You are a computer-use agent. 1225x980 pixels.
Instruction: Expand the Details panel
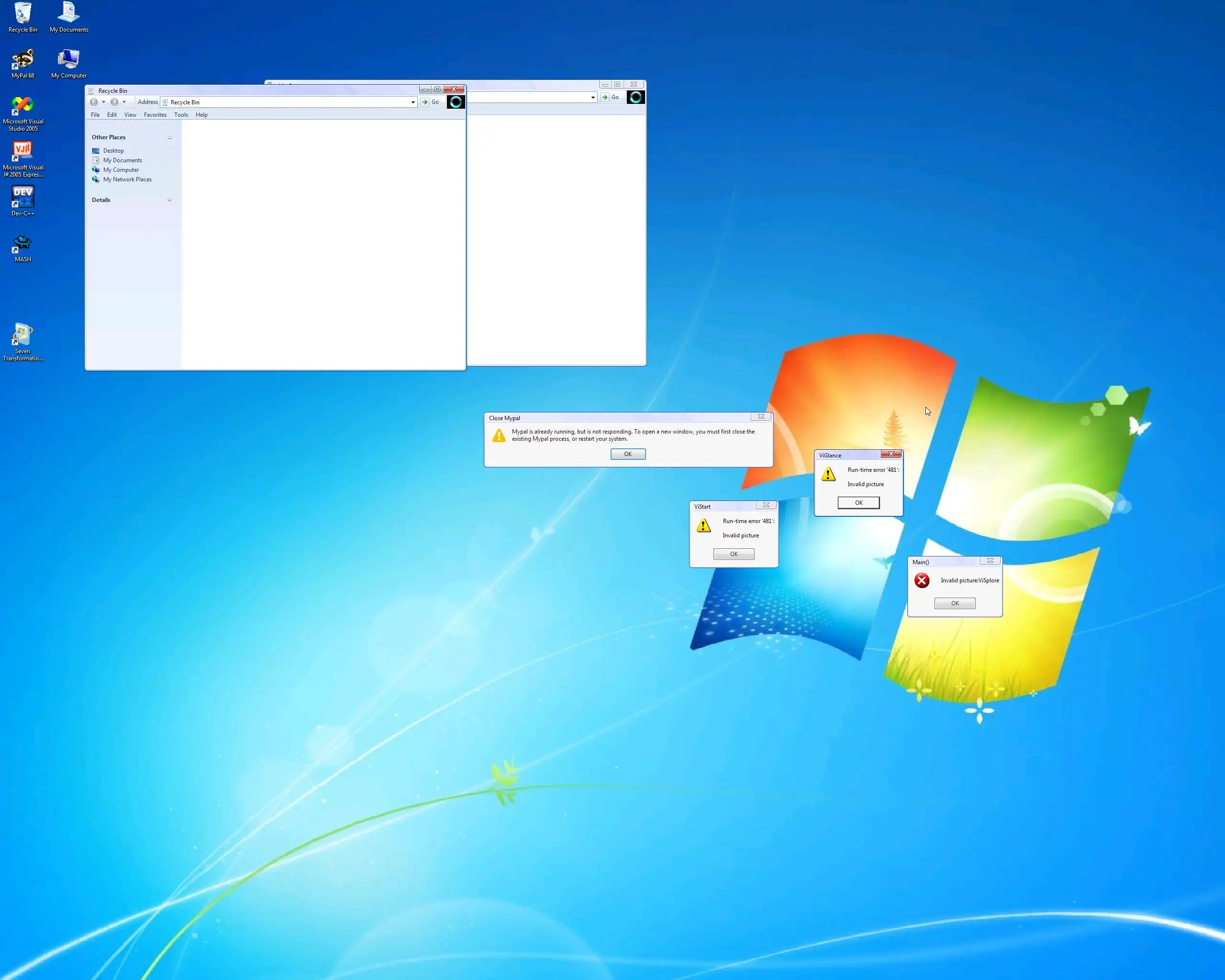[169, 200]
